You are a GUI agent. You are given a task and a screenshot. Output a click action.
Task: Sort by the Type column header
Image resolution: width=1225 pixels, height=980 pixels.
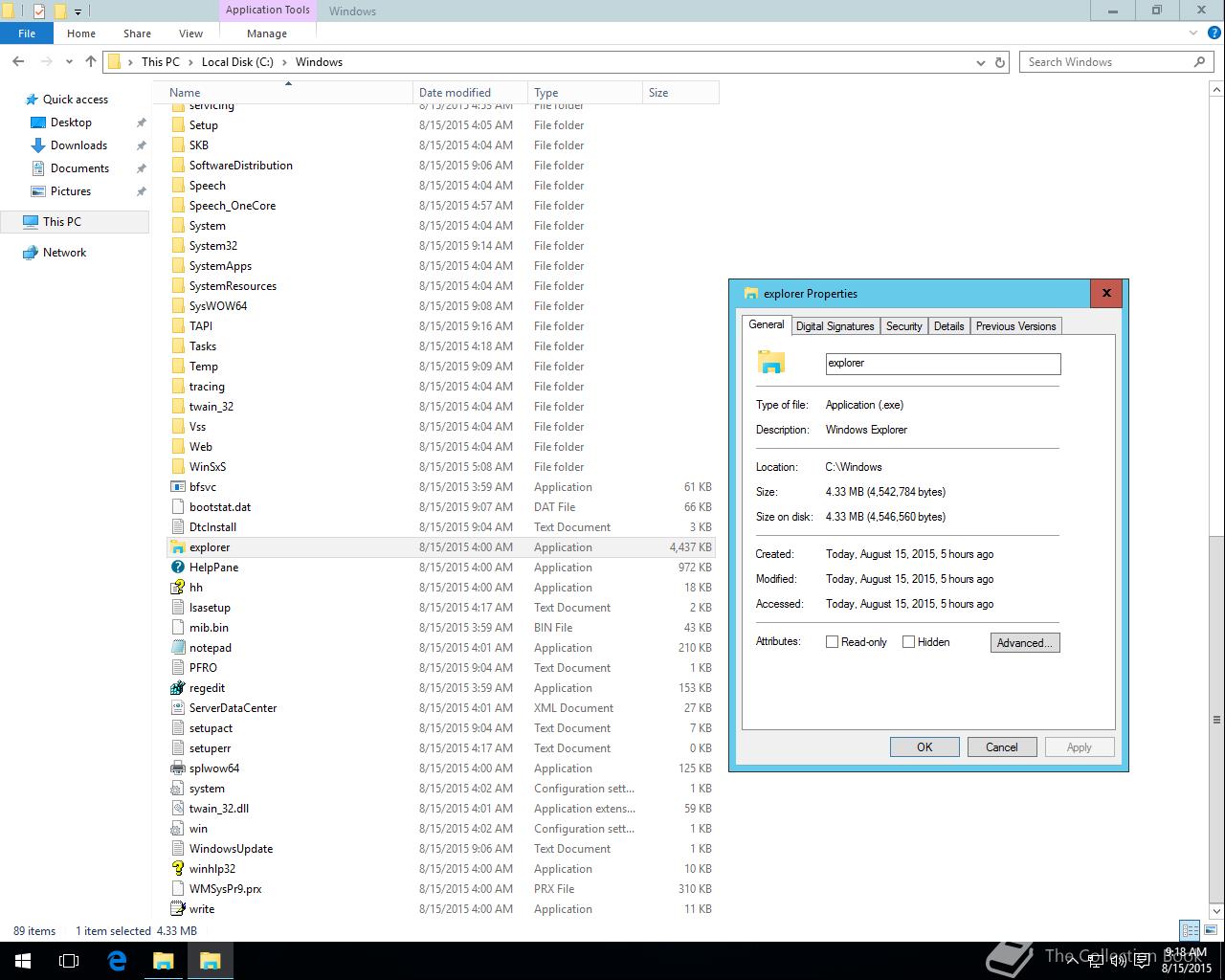(x=585, y=93)
